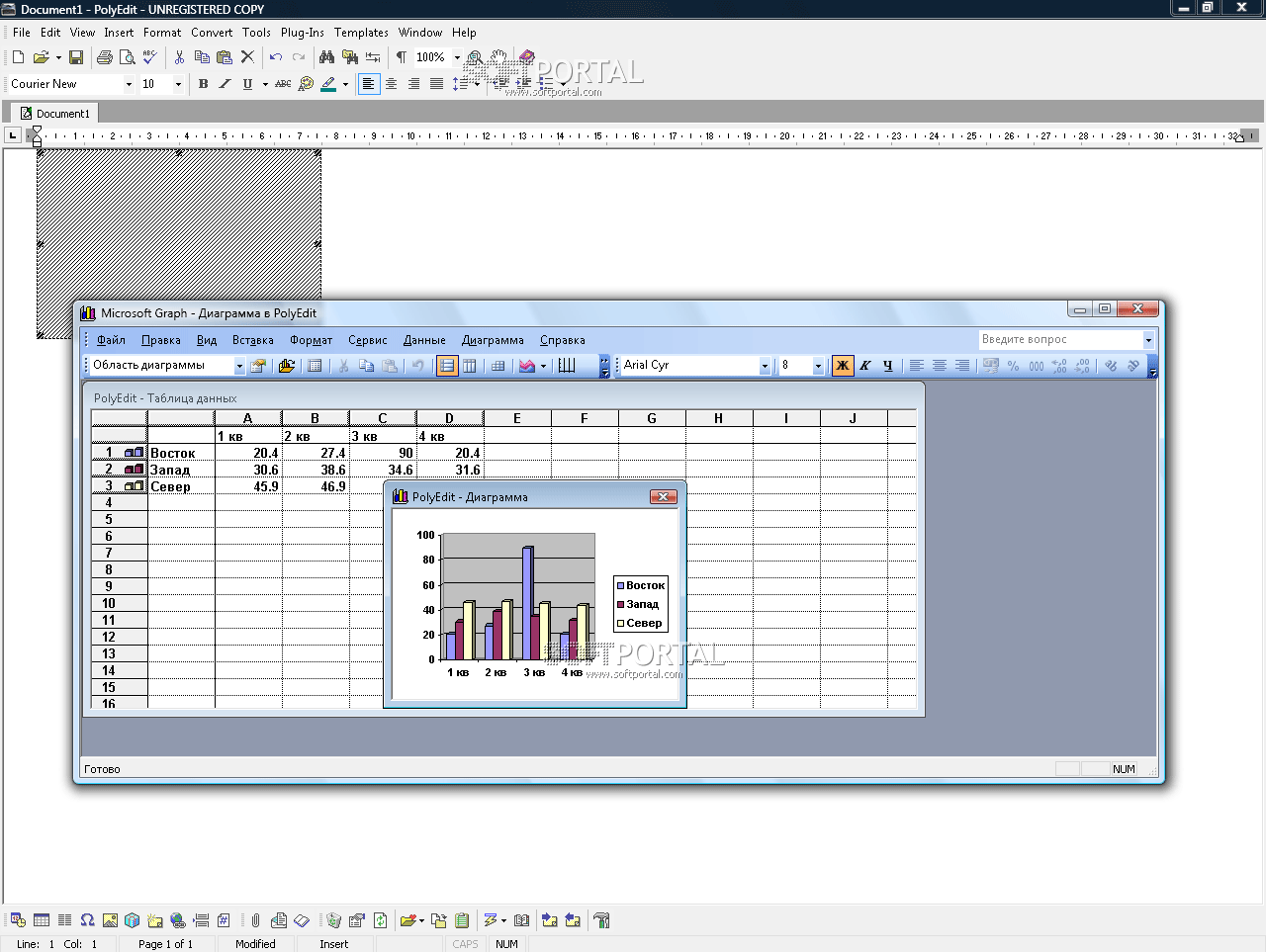Select row 1 header 'Восток'
This screenshot has width=1266, height=952.
(x=119, y=453)
